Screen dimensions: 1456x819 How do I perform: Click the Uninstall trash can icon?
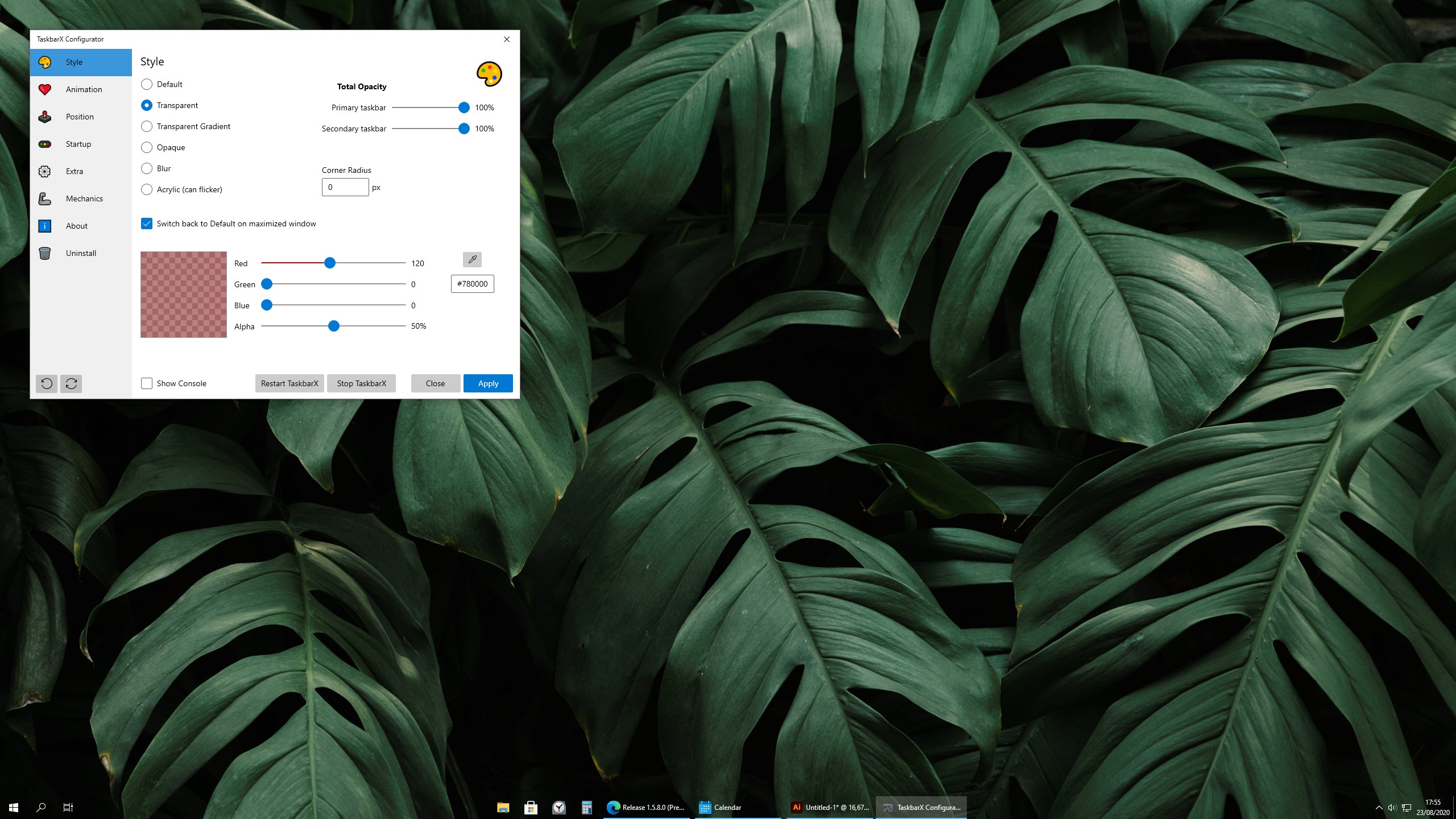(45, 253)
